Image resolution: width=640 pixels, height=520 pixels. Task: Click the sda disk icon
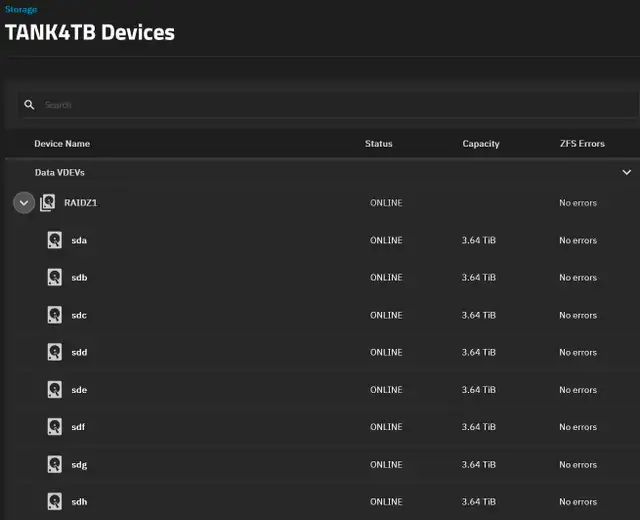[54, 240]
